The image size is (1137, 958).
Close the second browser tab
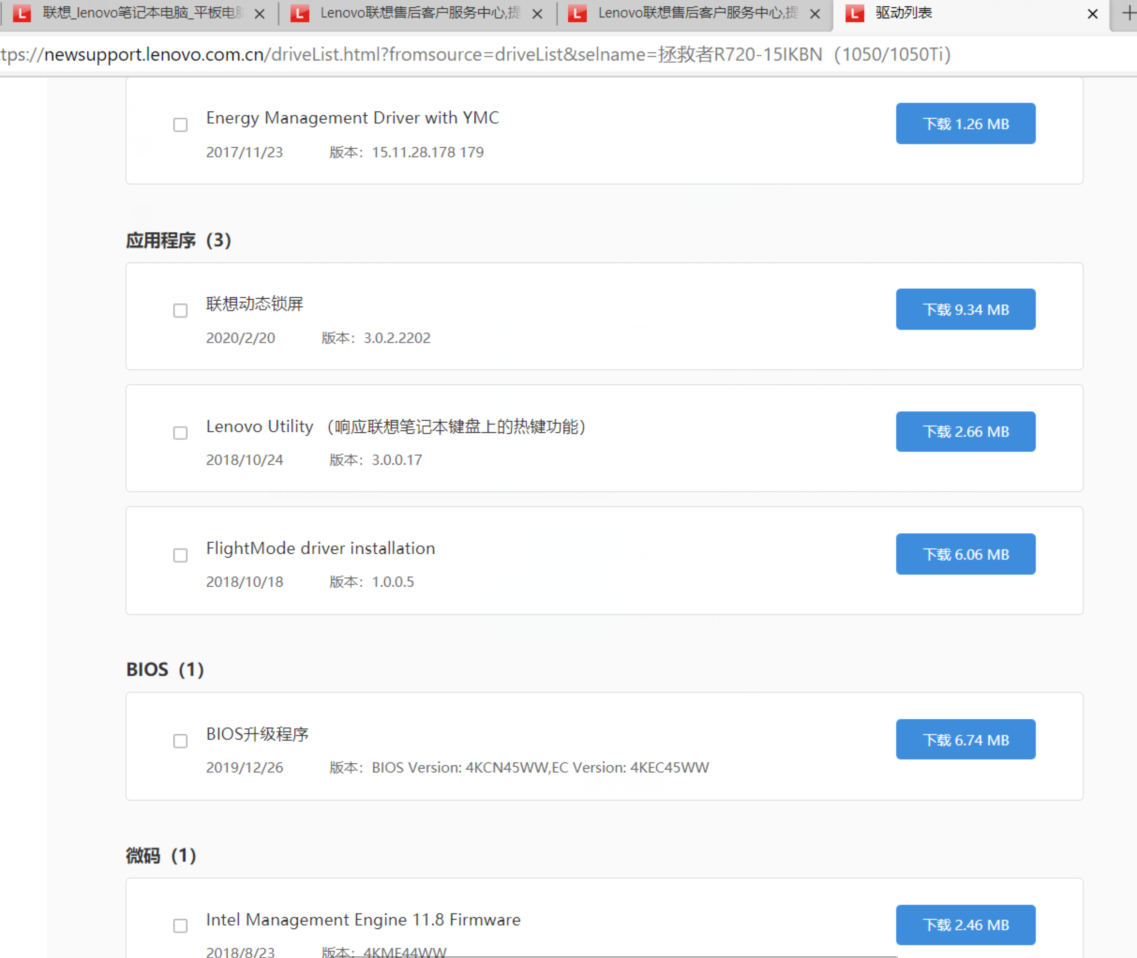click(537, 14)
